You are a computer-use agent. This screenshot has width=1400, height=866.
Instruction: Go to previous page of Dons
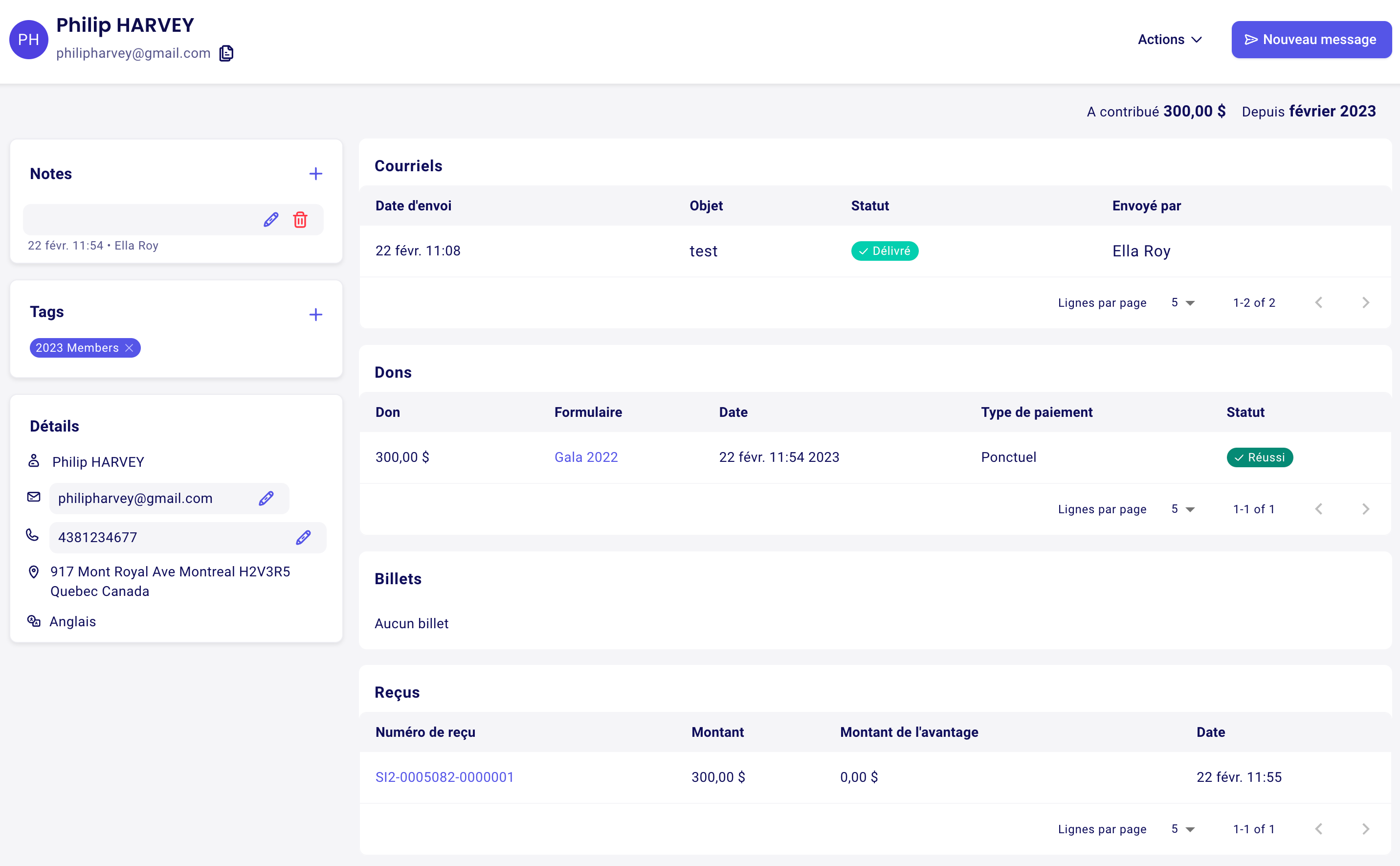pos(1319,509)
